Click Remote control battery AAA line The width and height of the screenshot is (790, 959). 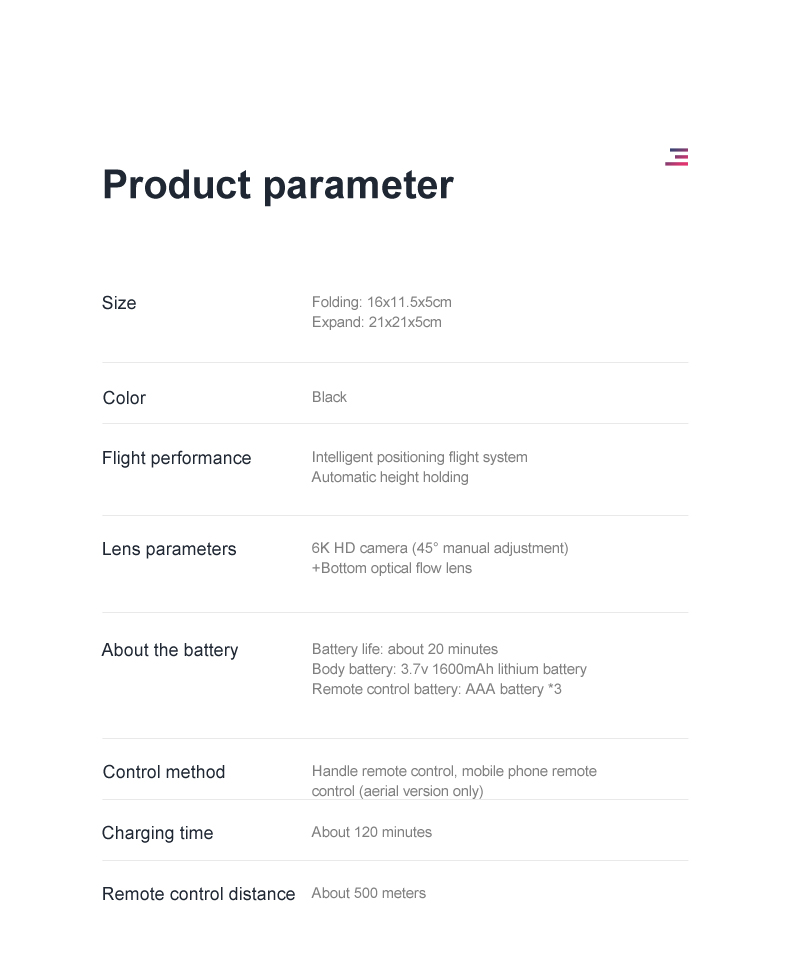(436, 689)
